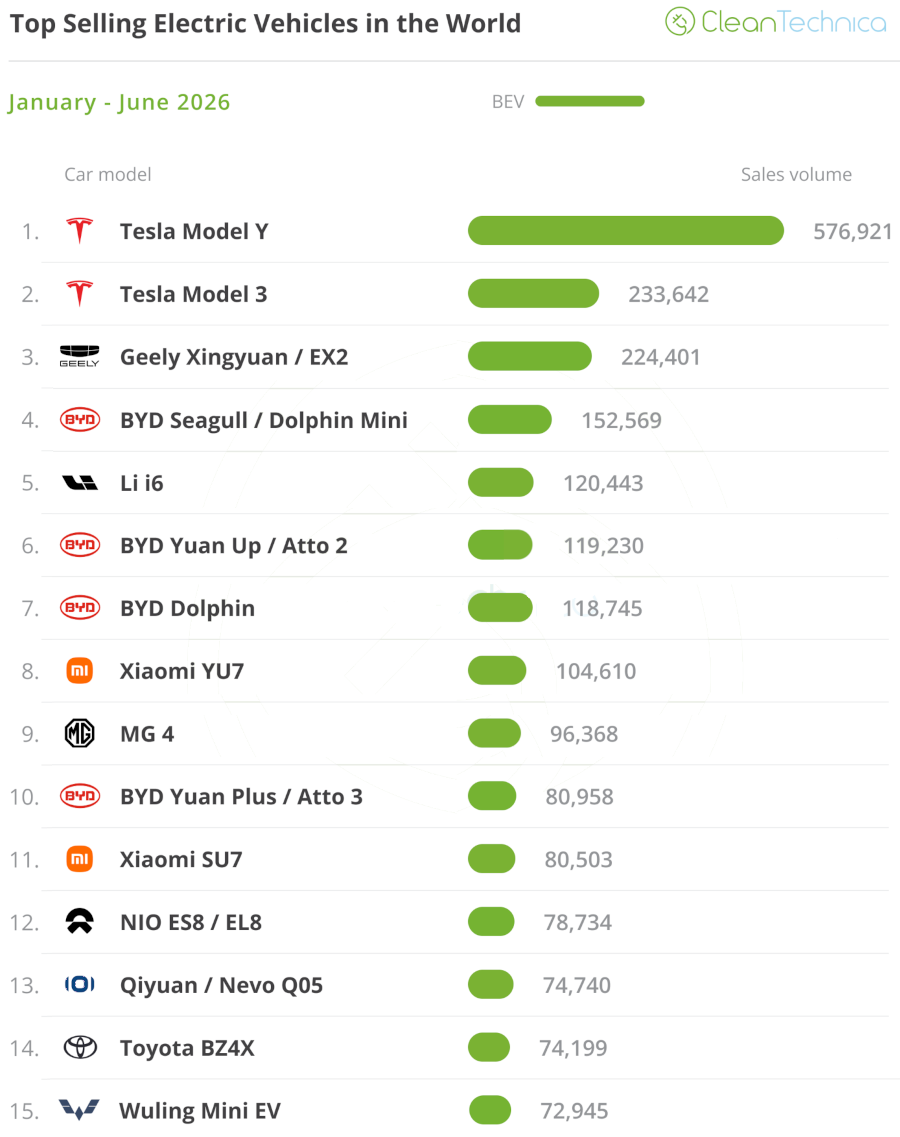Click the Wuling logo icon
Image resolution: width=900 pixels, height=1137 pixels.
click(x=79, y=1110)
